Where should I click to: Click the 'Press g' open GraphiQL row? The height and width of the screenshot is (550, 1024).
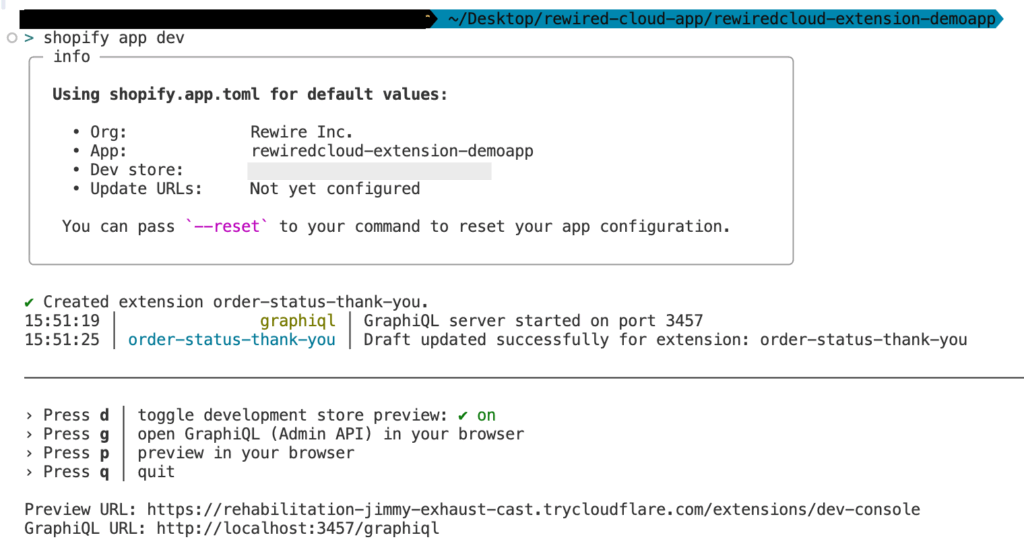tap(274, 434)
